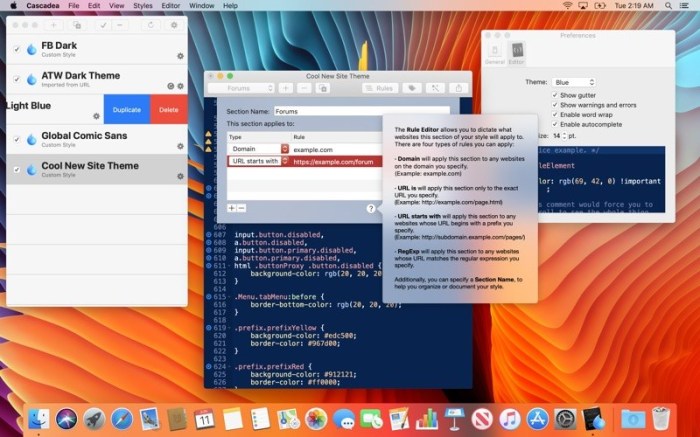Click the gear icon on FB Dark style
The height and width of the screenshot is (437, 700).
(180, 56)
